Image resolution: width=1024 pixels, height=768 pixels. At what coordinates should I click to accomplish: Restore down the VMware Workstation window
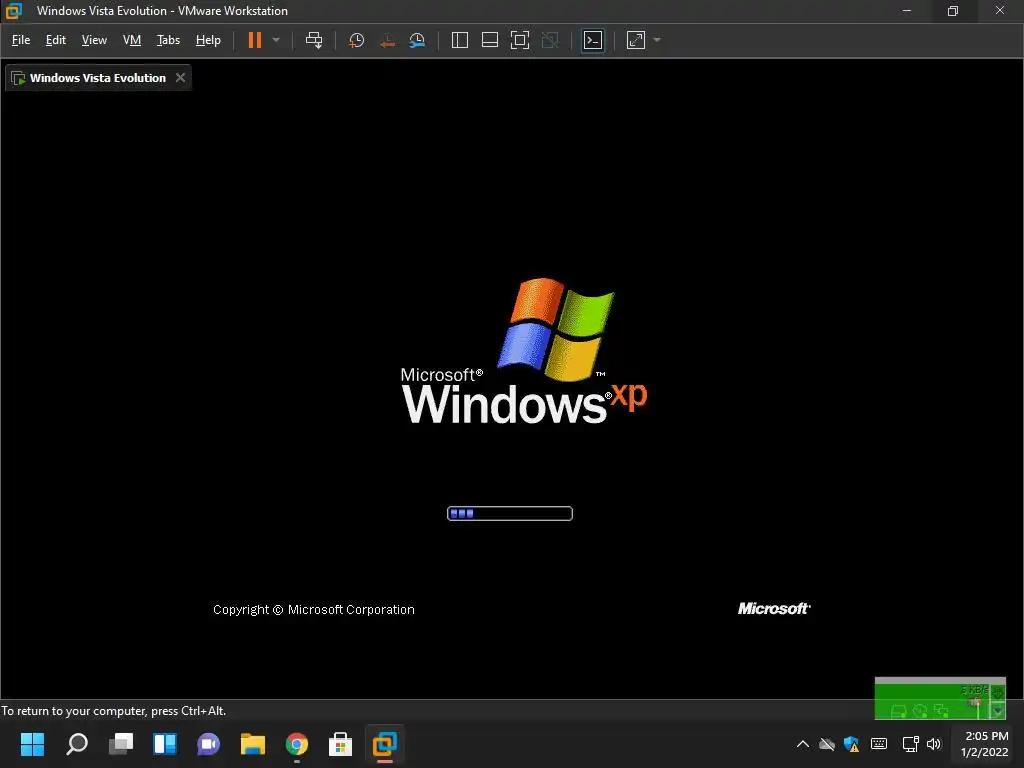pyautogui.click(x=953, y=10)
